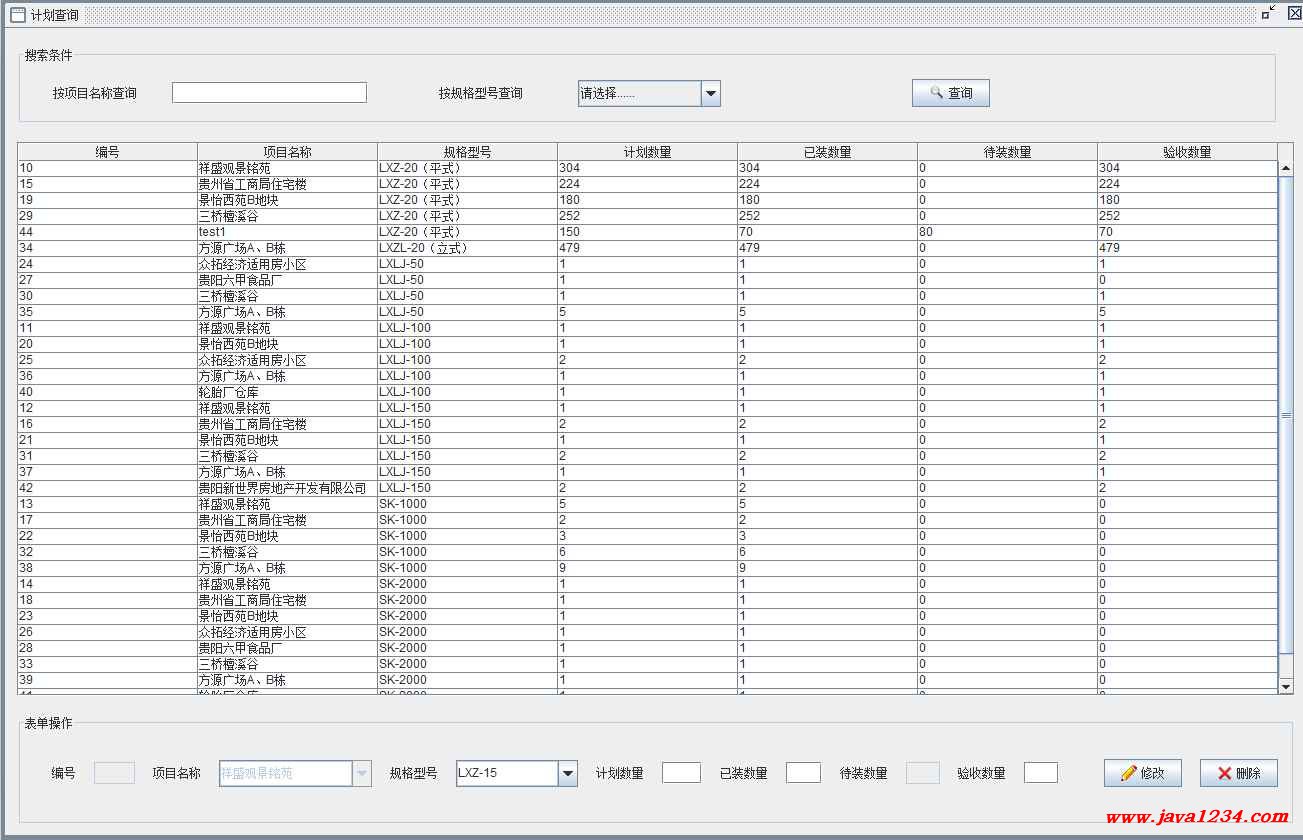Select row 34 planned quantity 479

tap(648, 248)
